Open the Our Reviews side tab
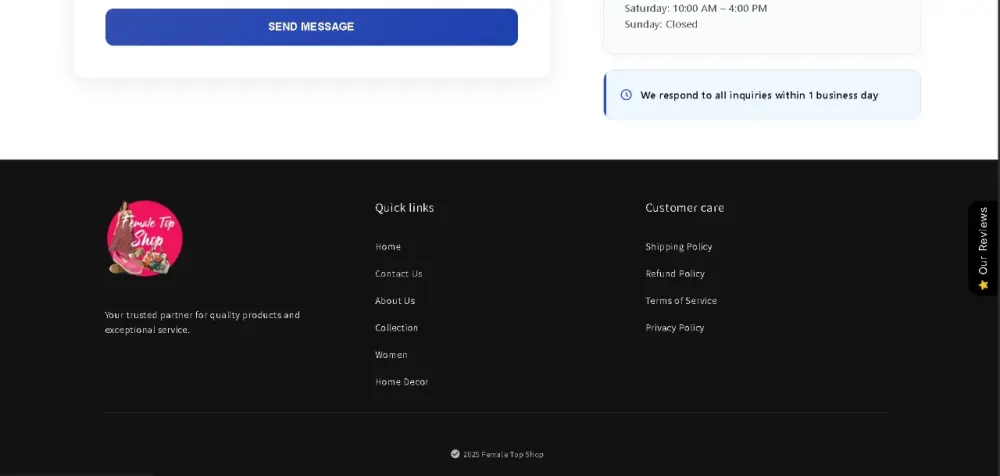The width and height of the screenshot is (1000, 476). [x=983, y=248]
